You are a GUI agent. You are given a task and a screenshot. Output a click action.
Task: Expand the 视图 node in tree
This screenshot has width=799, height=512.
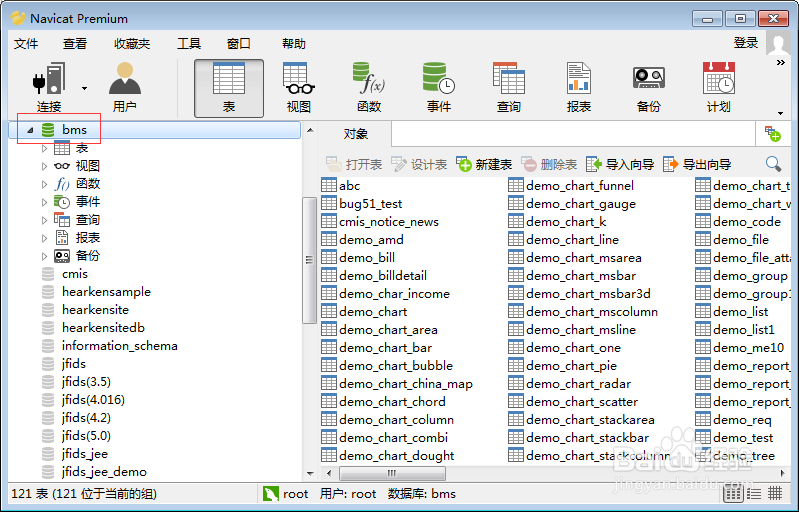pyautogui.click(x=44, y=166)
